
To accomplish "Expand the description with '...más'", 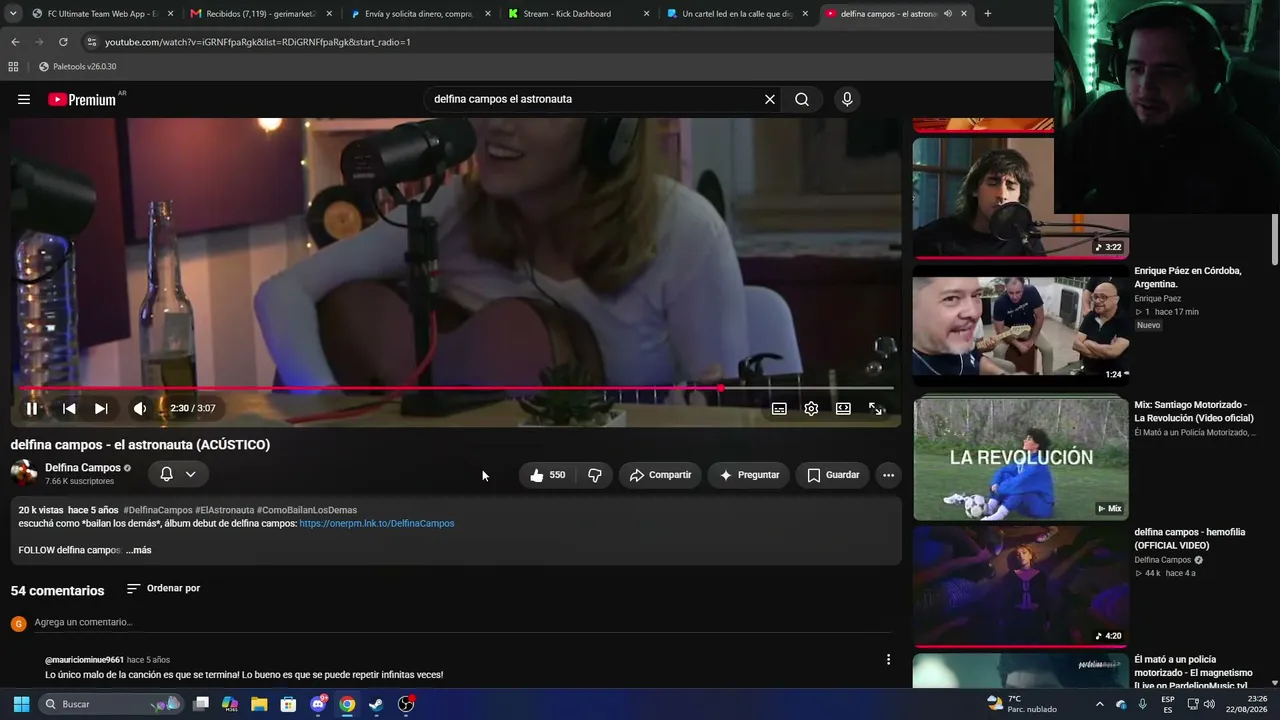I will pos(138,550).
